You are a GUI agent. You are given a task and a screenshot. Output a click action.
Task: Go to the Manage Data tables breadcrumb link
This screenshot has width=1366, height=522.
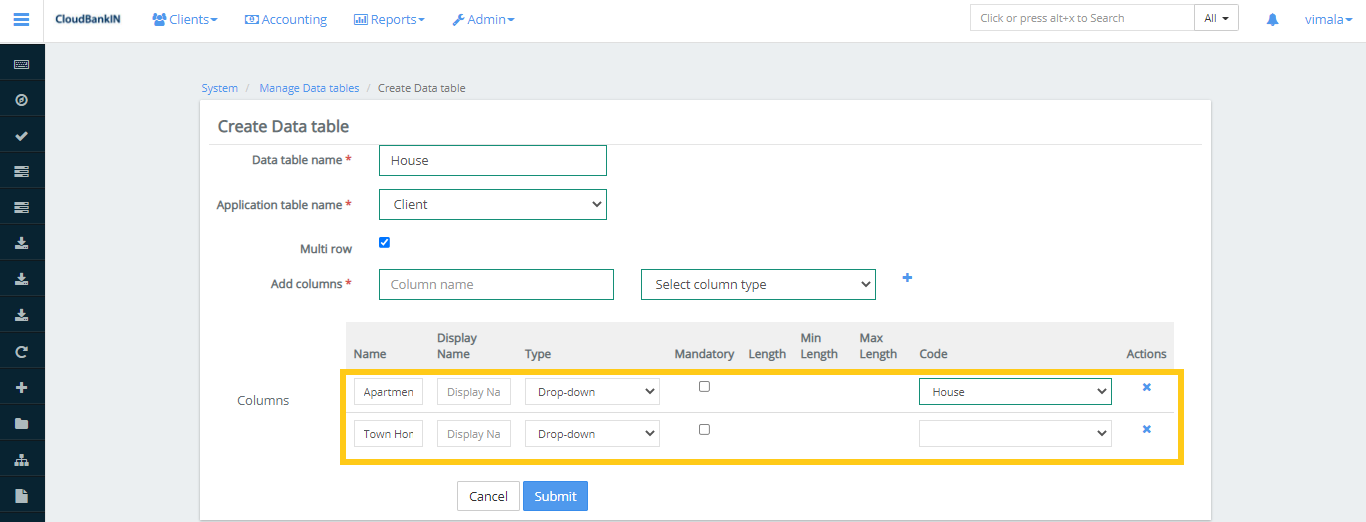[309, 88]
